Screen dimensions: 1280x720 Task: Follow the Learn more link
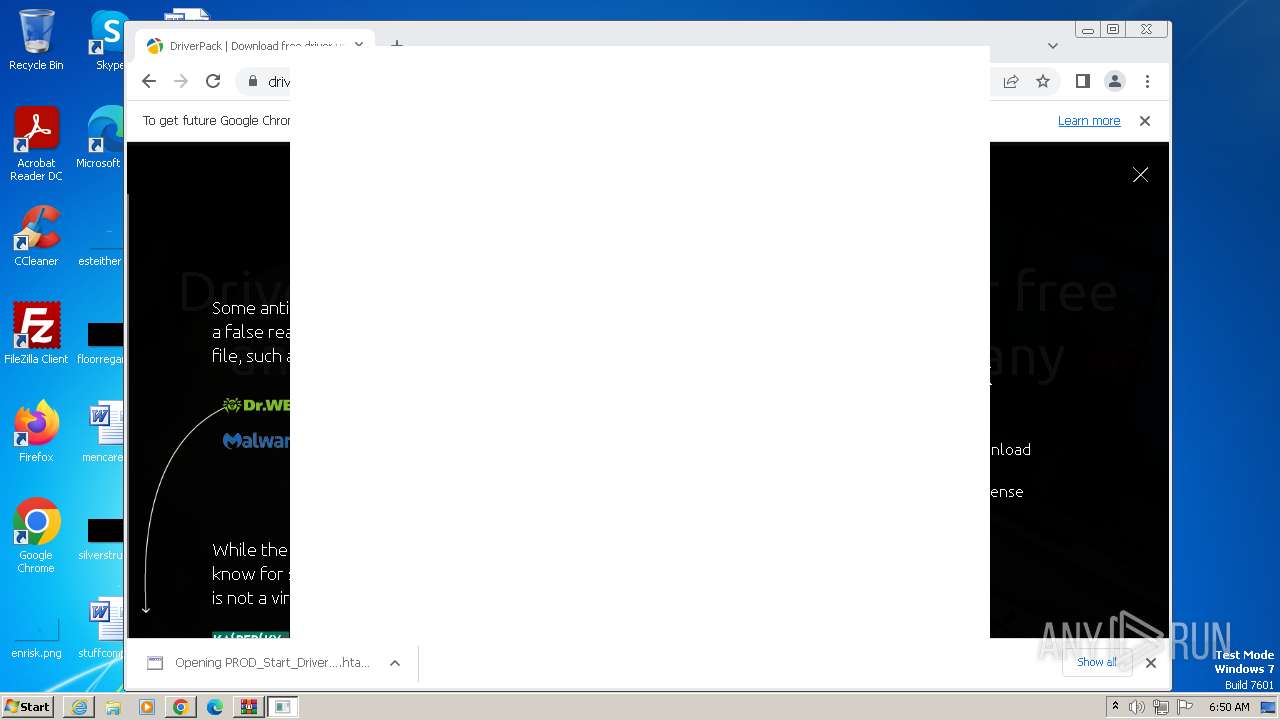point(1089,121)
